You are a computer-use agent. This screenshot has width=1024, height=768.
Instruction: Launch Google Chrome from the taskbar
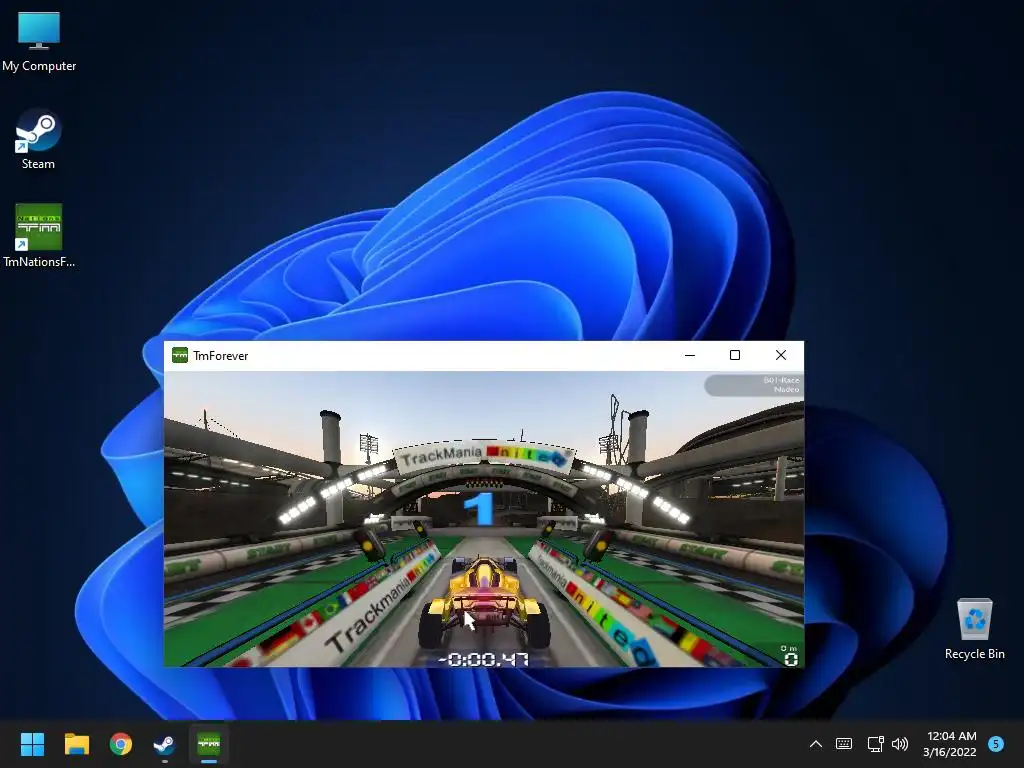click(121, 744)
